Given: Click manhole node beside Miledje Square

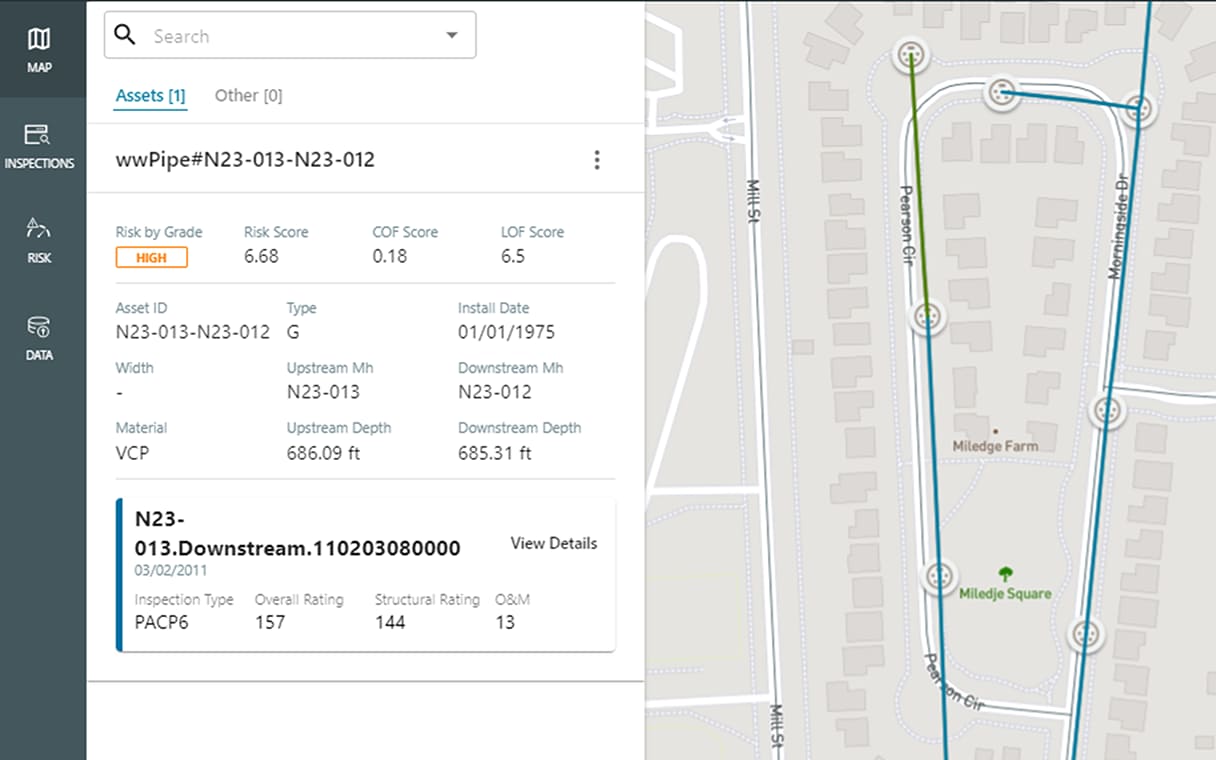Looking at the screenshot, I should click(937, 577).
